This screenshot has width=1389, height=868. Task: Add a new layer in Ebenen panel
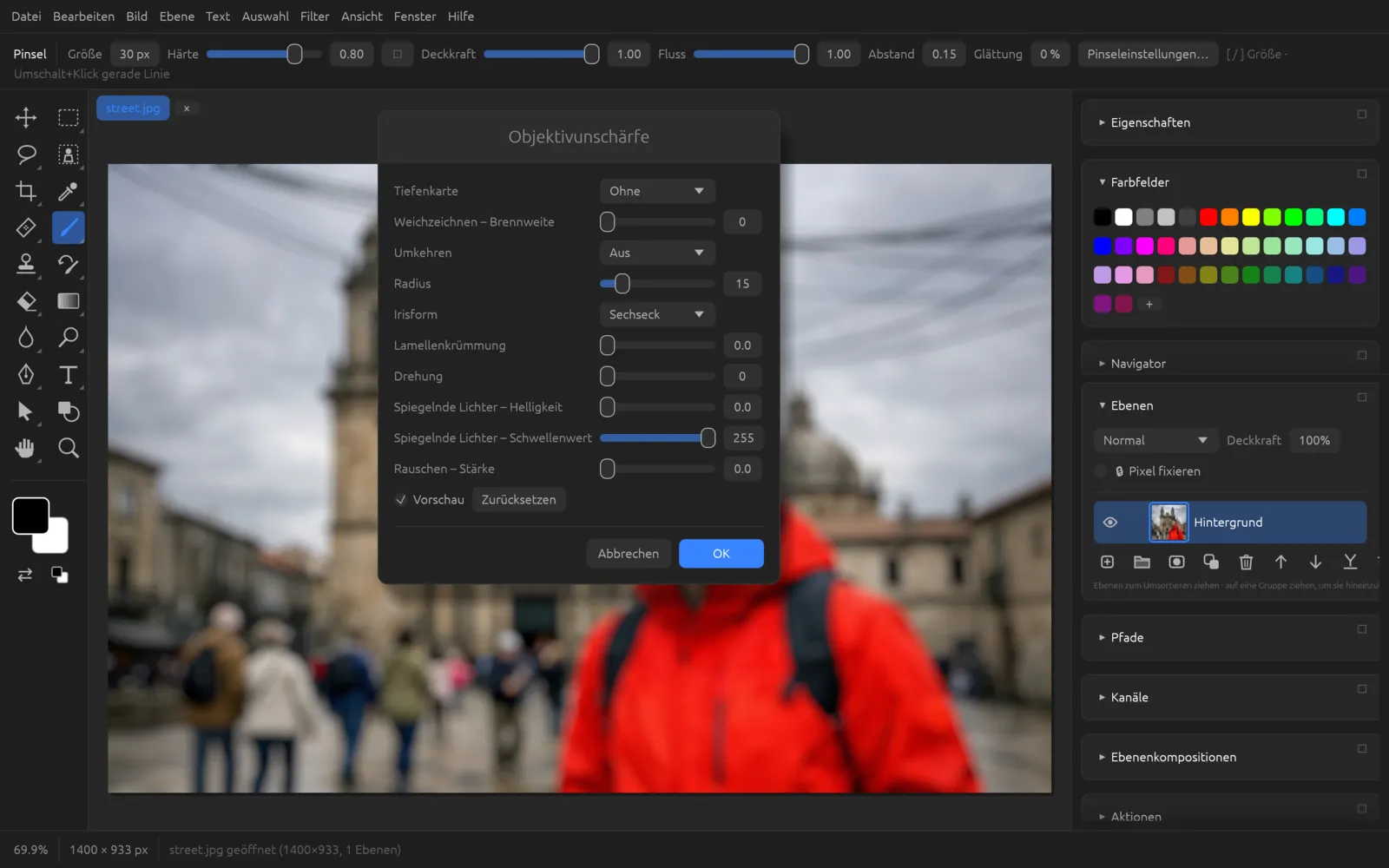[x=1107, y=562]
